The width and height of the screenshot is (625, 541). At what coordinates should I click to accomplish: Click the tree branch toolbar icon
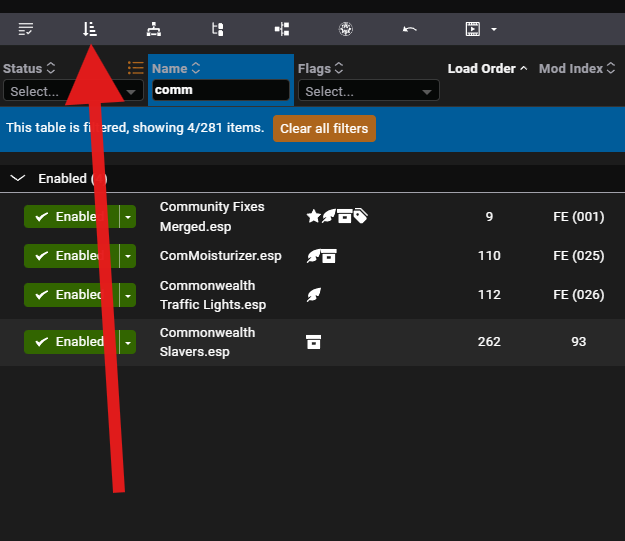coord(218,29)
